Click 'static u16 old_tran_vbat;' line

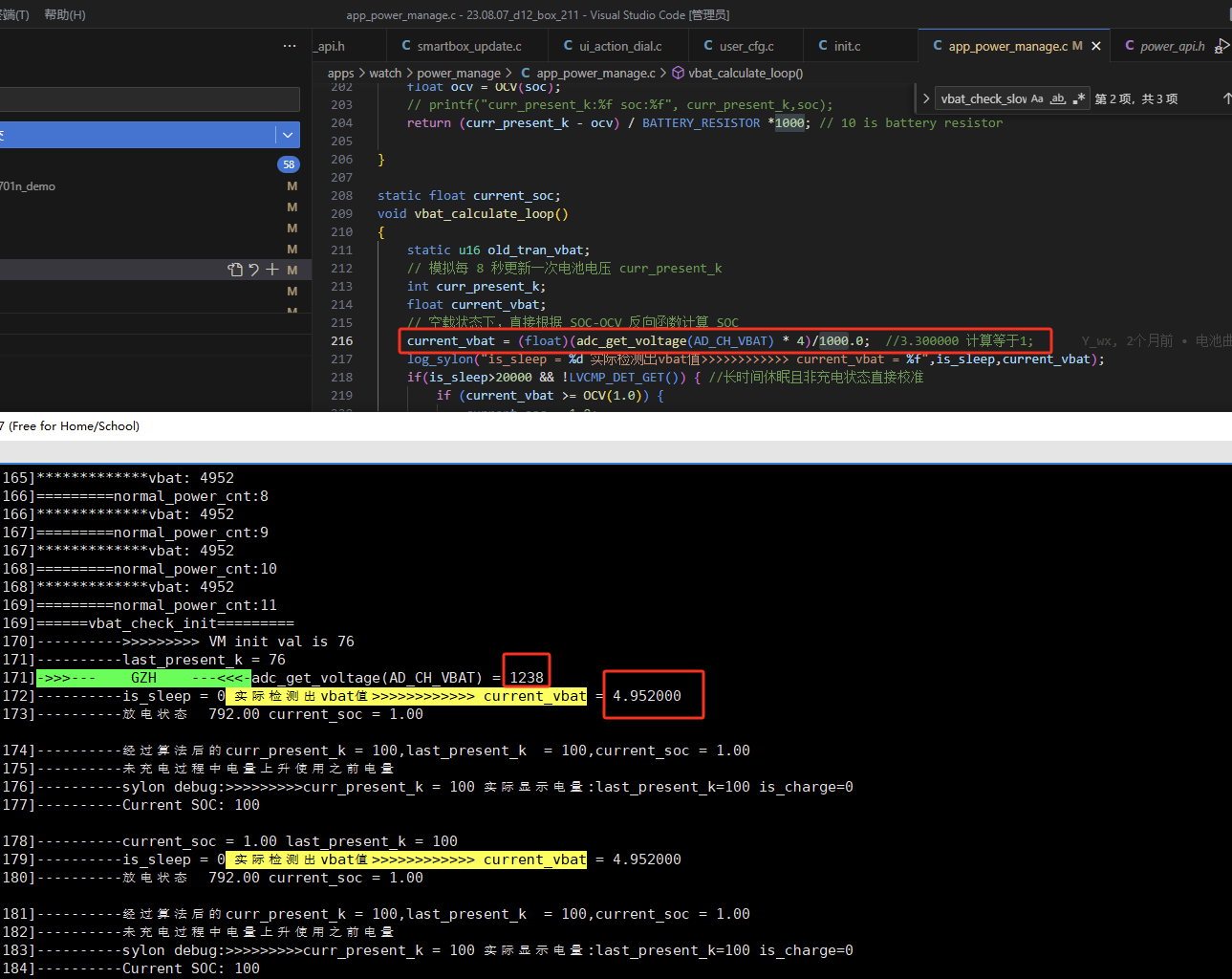pyautogui.click(x=498, y=250)
